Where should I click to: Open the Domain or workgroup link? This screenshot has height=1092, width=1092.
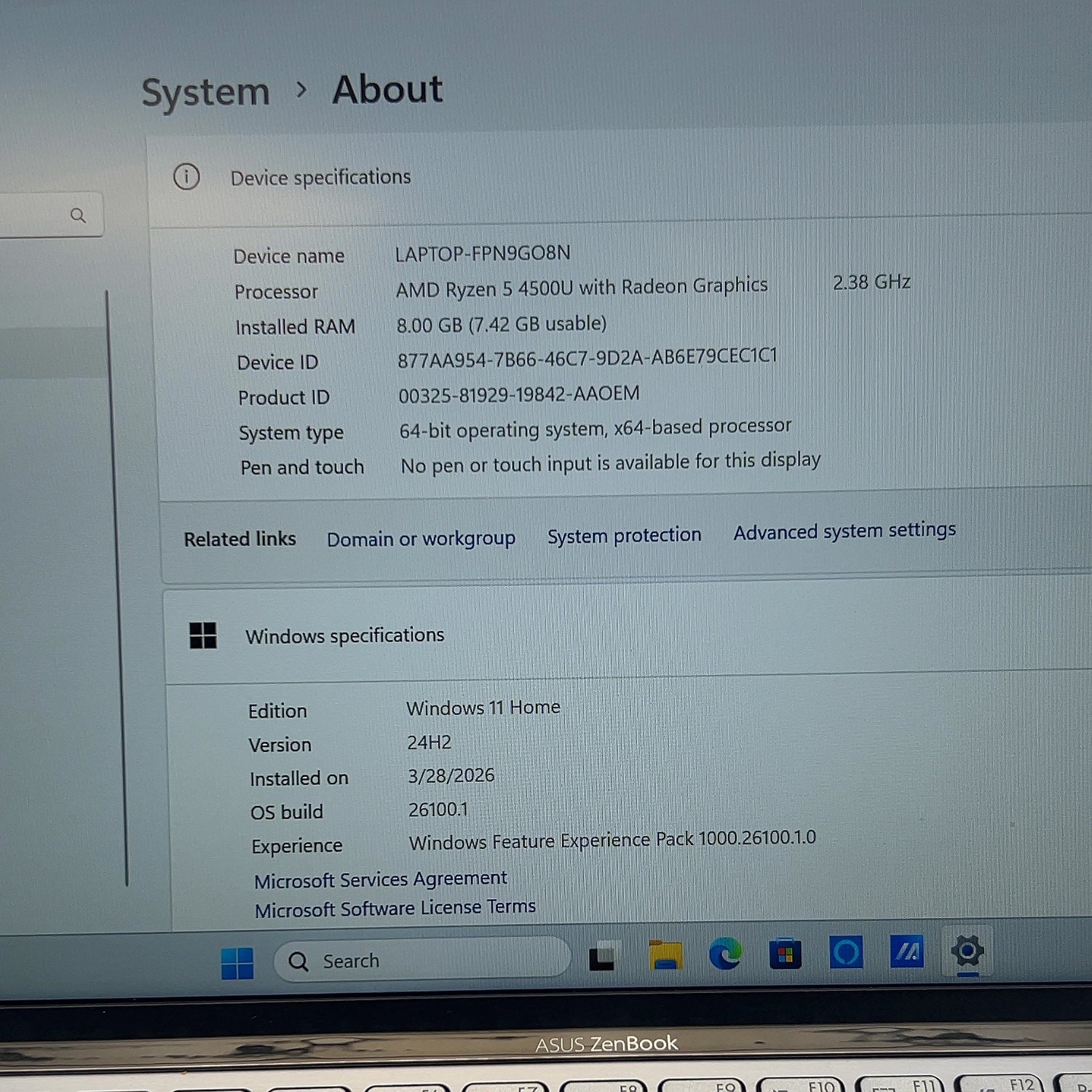coord(421,539)
